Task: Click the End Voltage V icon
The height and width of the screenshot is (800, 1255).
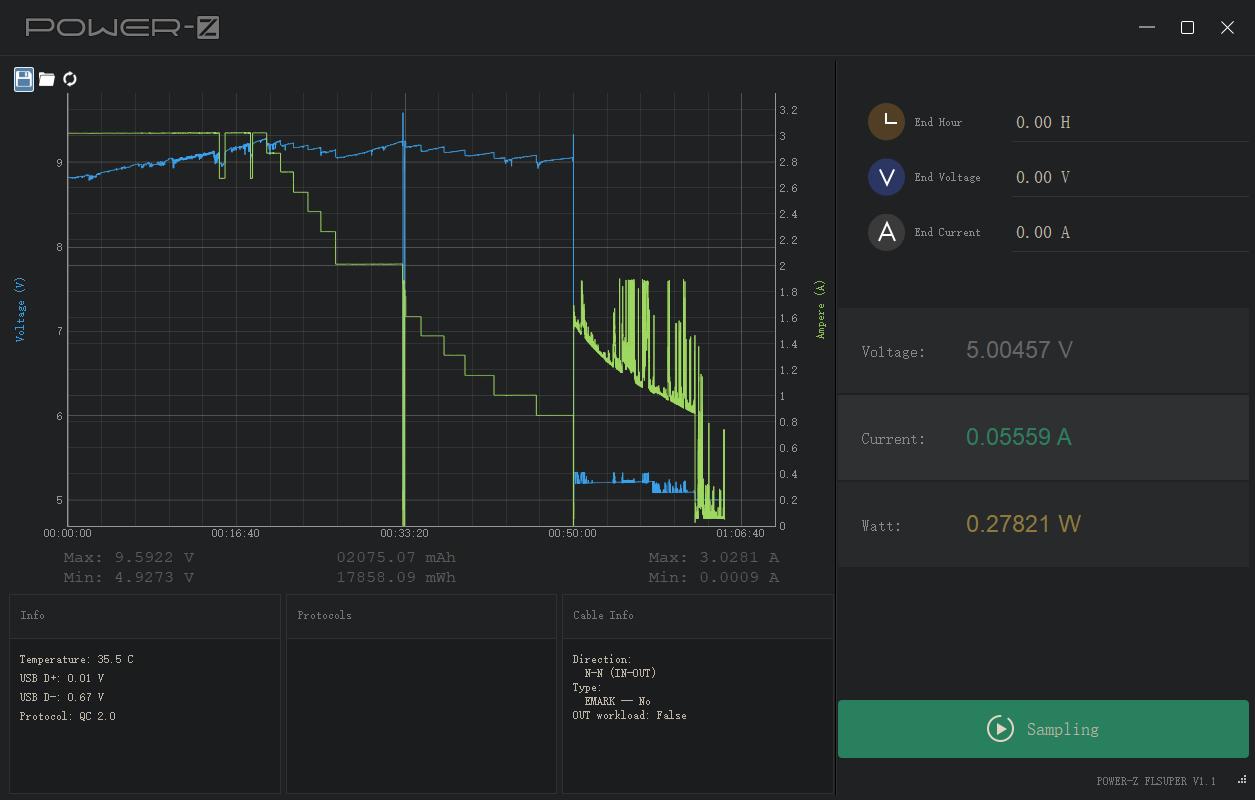Action: pyautogui.click(x=886, y=177)
